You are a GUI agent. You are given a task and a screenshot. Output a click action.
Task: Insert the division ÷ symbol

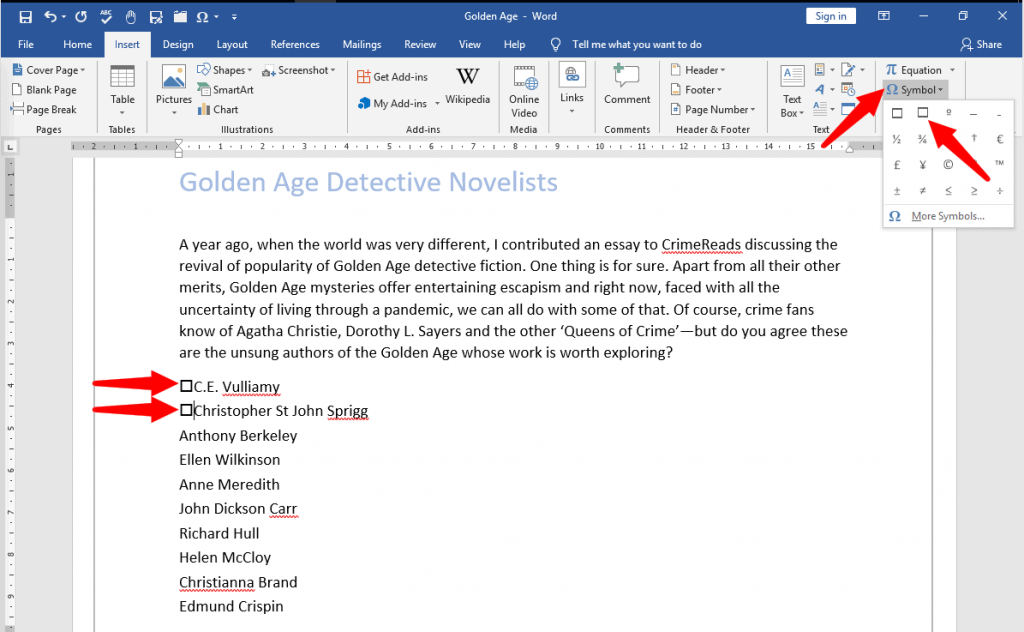(999, 191)
